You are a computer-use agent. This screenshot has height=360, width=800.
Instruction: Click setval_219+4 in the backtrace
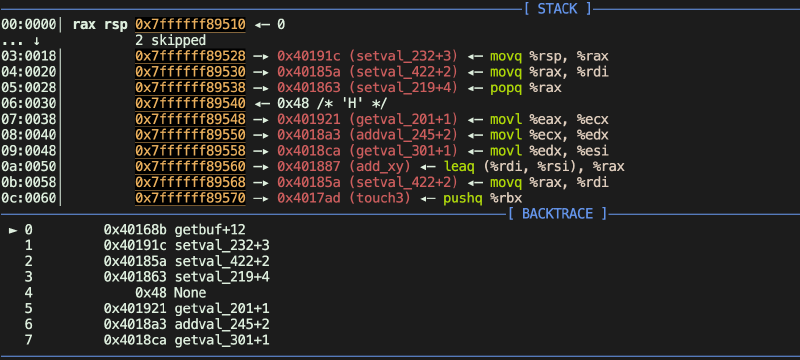[x=222, y=277]
